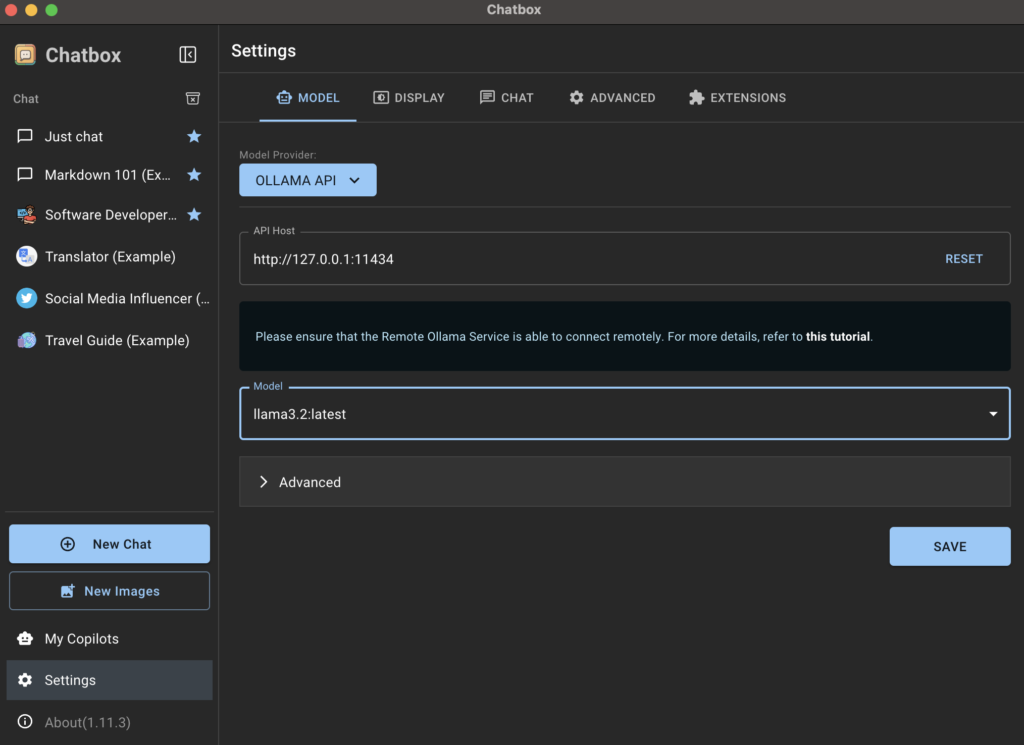
Task: Click the Software Developer avatar icon
Action: [x=26, y=215]
